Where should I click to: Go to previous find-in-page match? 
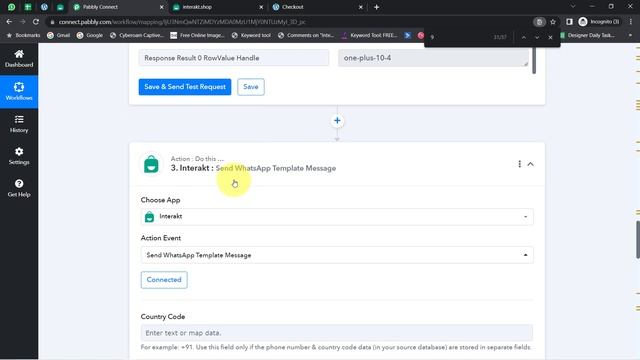point(524,37)
